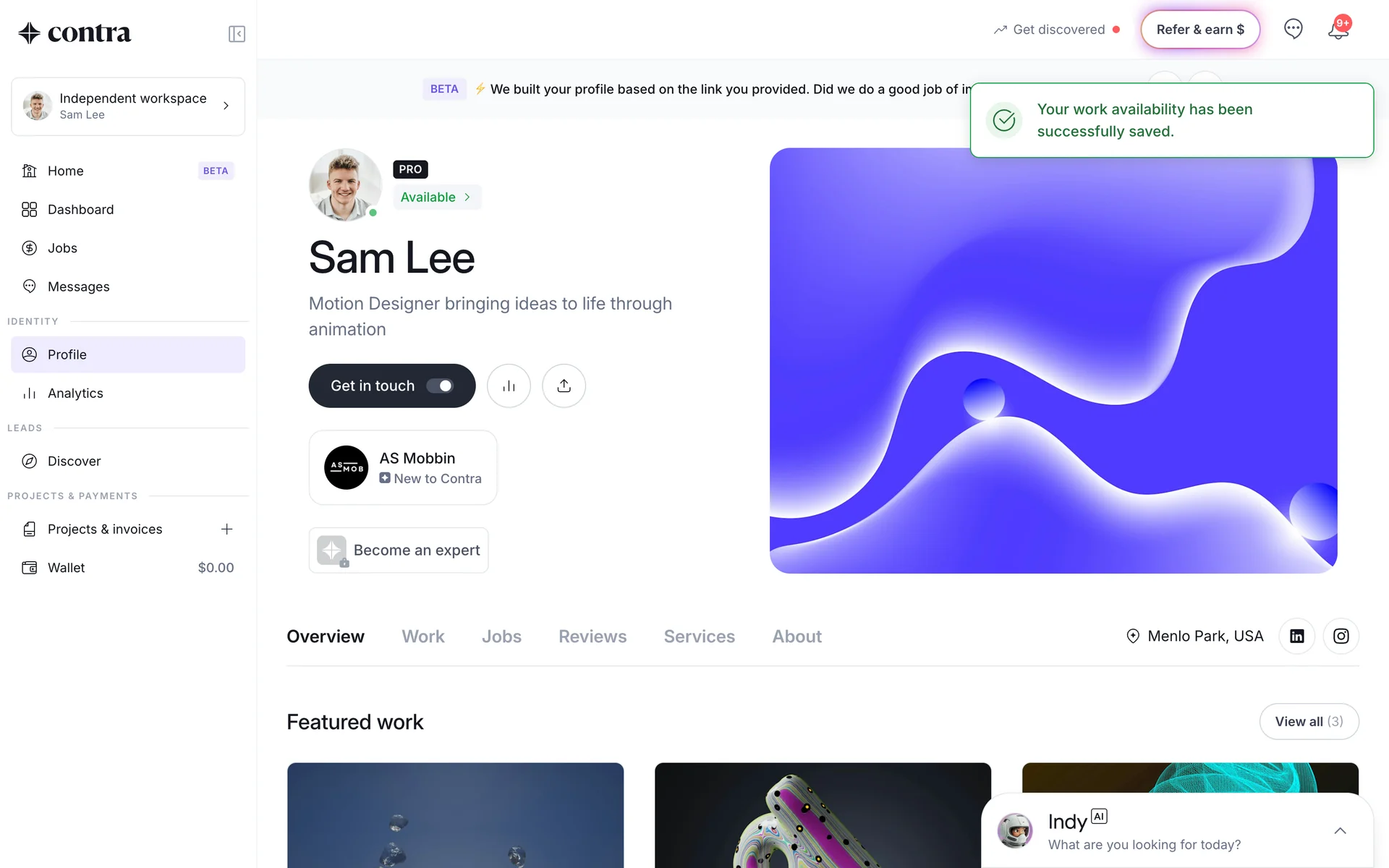This screenshot has height=868, width=1389.
Task: Switch to the Work tab
Action: click(423, 636)
